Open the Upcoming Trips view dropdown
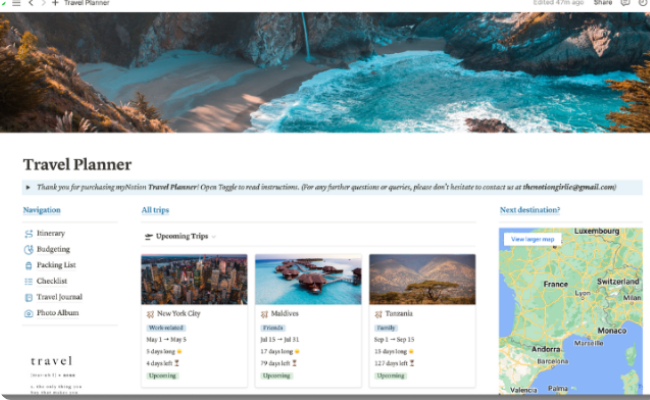The height and width of the screenshot is (400, 650). click(181, 236)
